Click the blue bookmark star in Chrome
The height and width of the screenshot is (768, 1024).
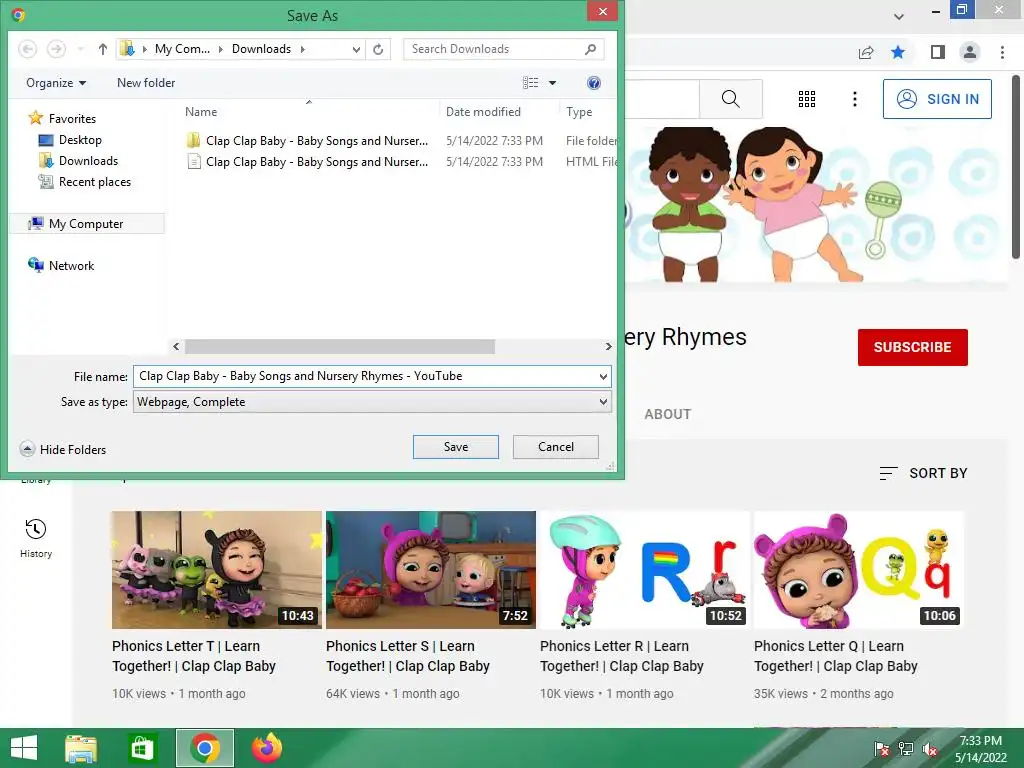coord(898,52)
